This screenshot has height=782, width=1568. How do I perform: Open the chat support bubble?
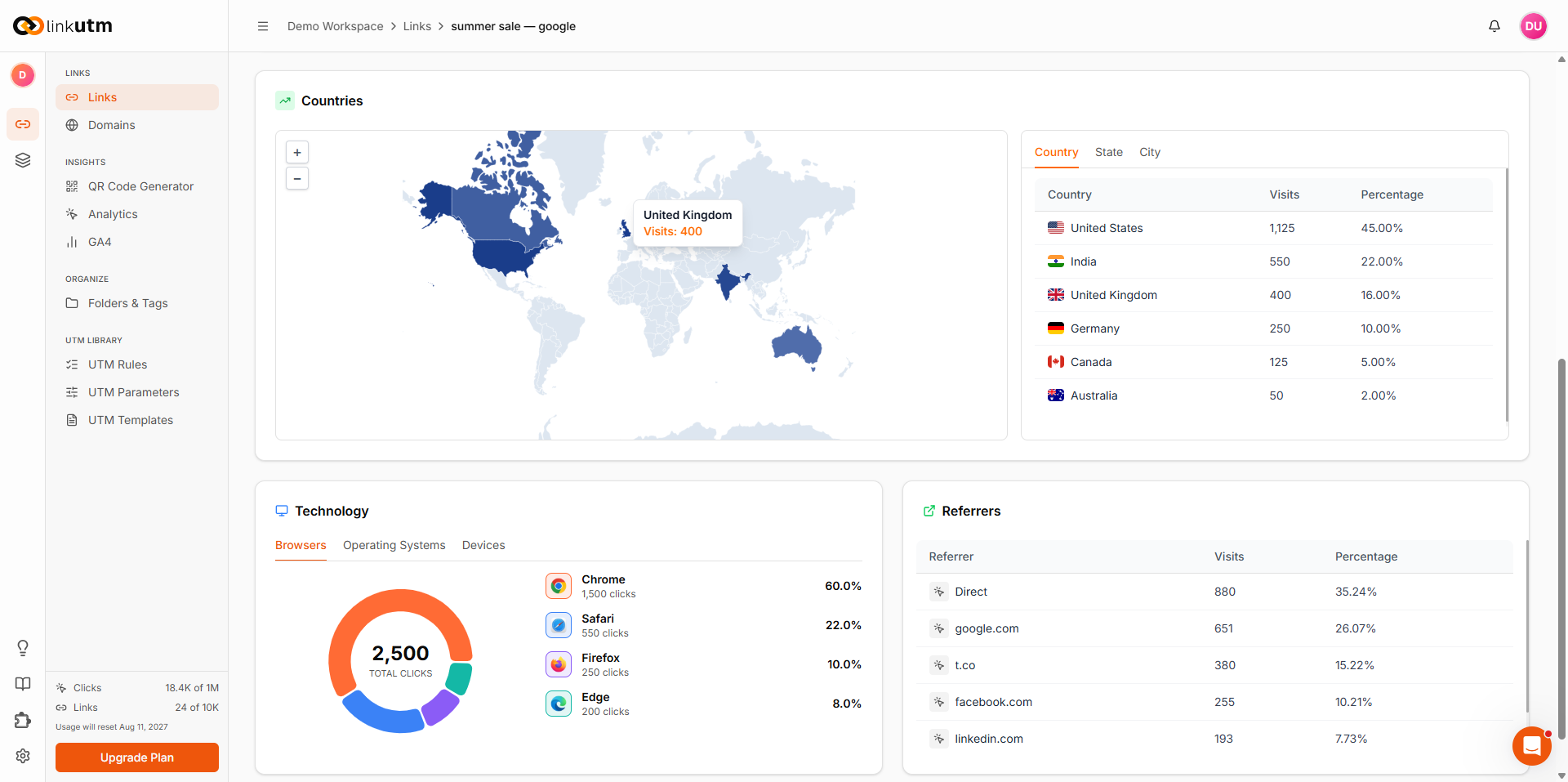[1532, 746]
